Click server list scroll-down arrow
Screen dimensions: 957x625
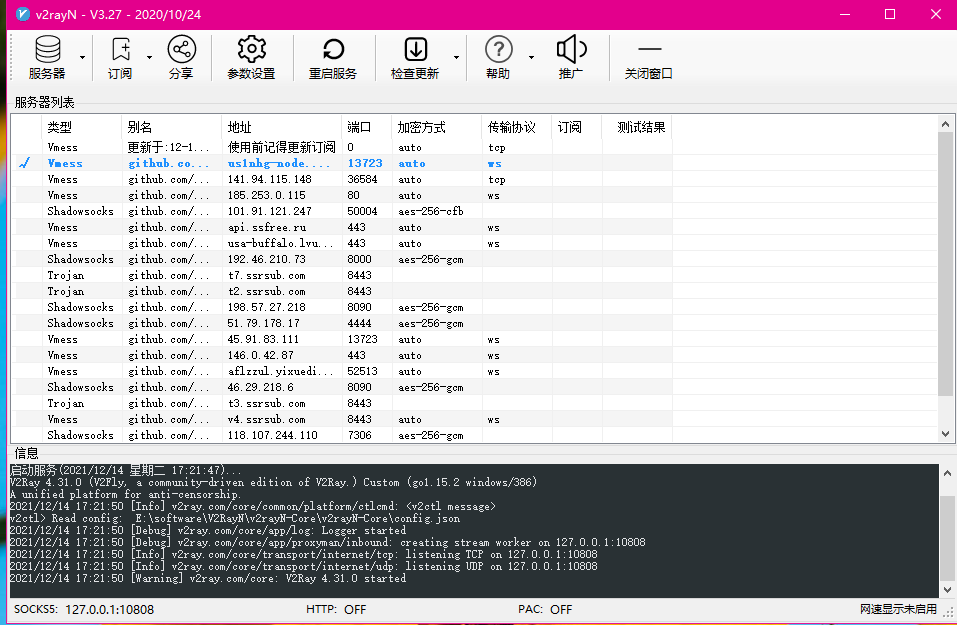pyautogui.click(x=945, y=434)
